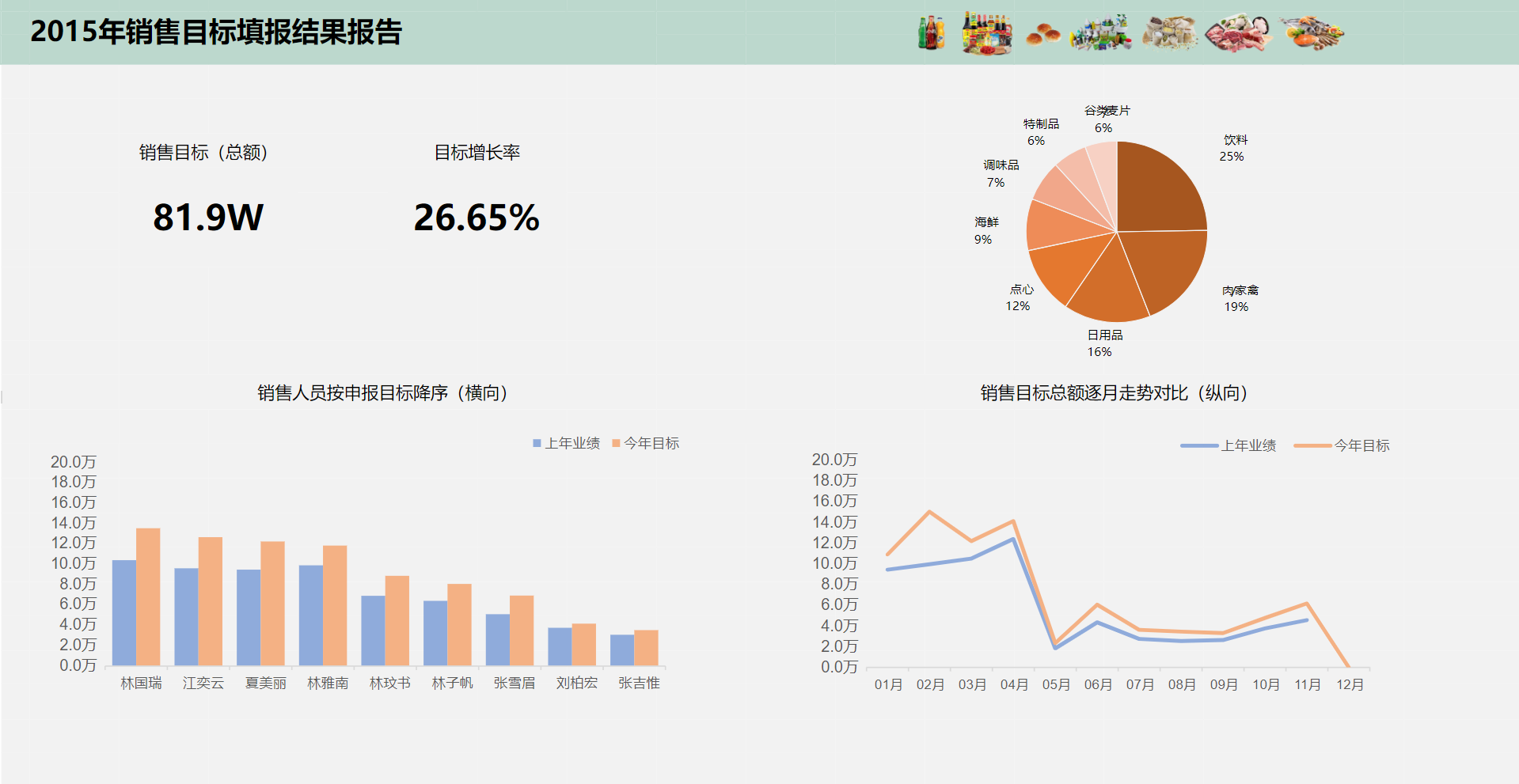Select 林雅南's orange 今年目标 bar

(x=335, y=605)
